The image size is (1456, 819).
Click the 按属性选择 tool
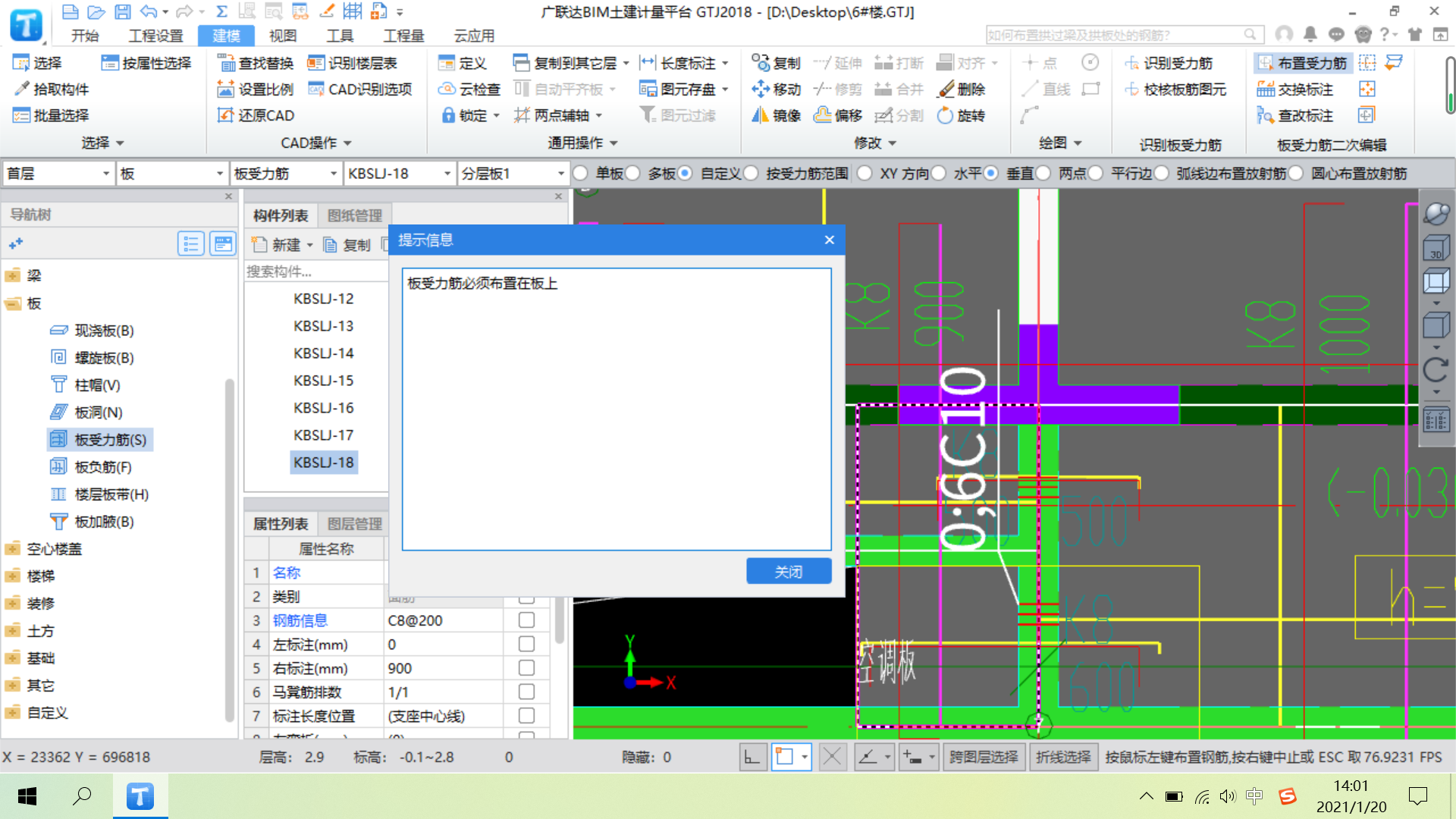pyautogui.click(x=146, y=63)
